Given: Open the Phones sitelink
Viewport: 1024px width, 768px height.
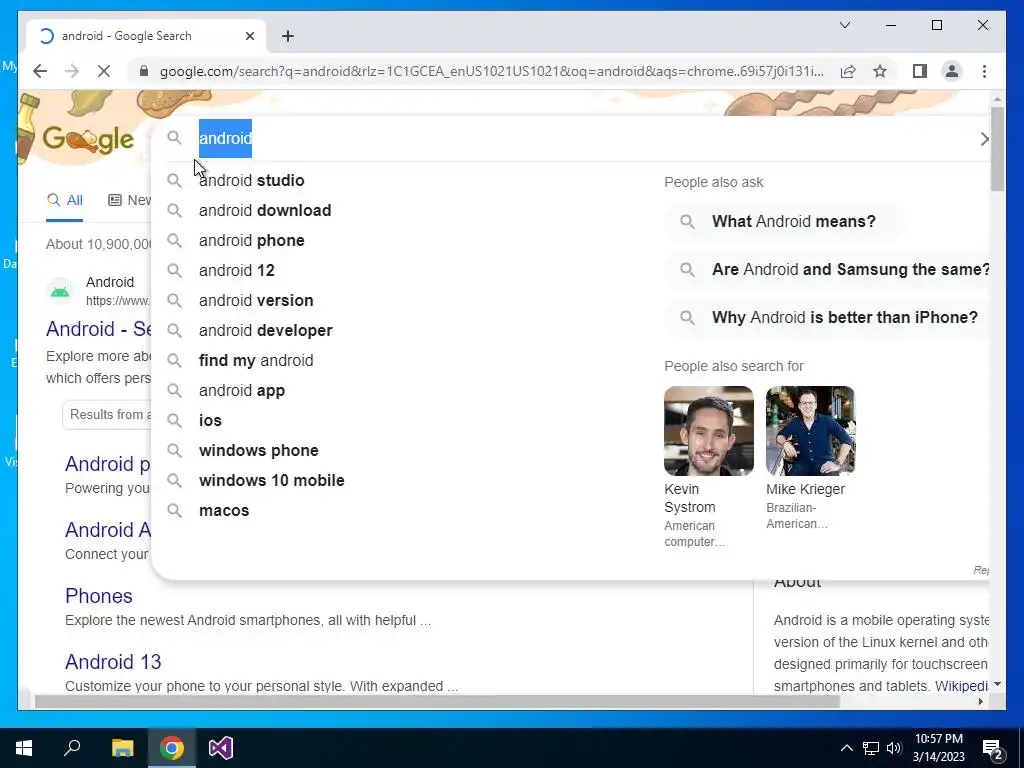Looking at the screenshot, I should [x=99, y=596].
